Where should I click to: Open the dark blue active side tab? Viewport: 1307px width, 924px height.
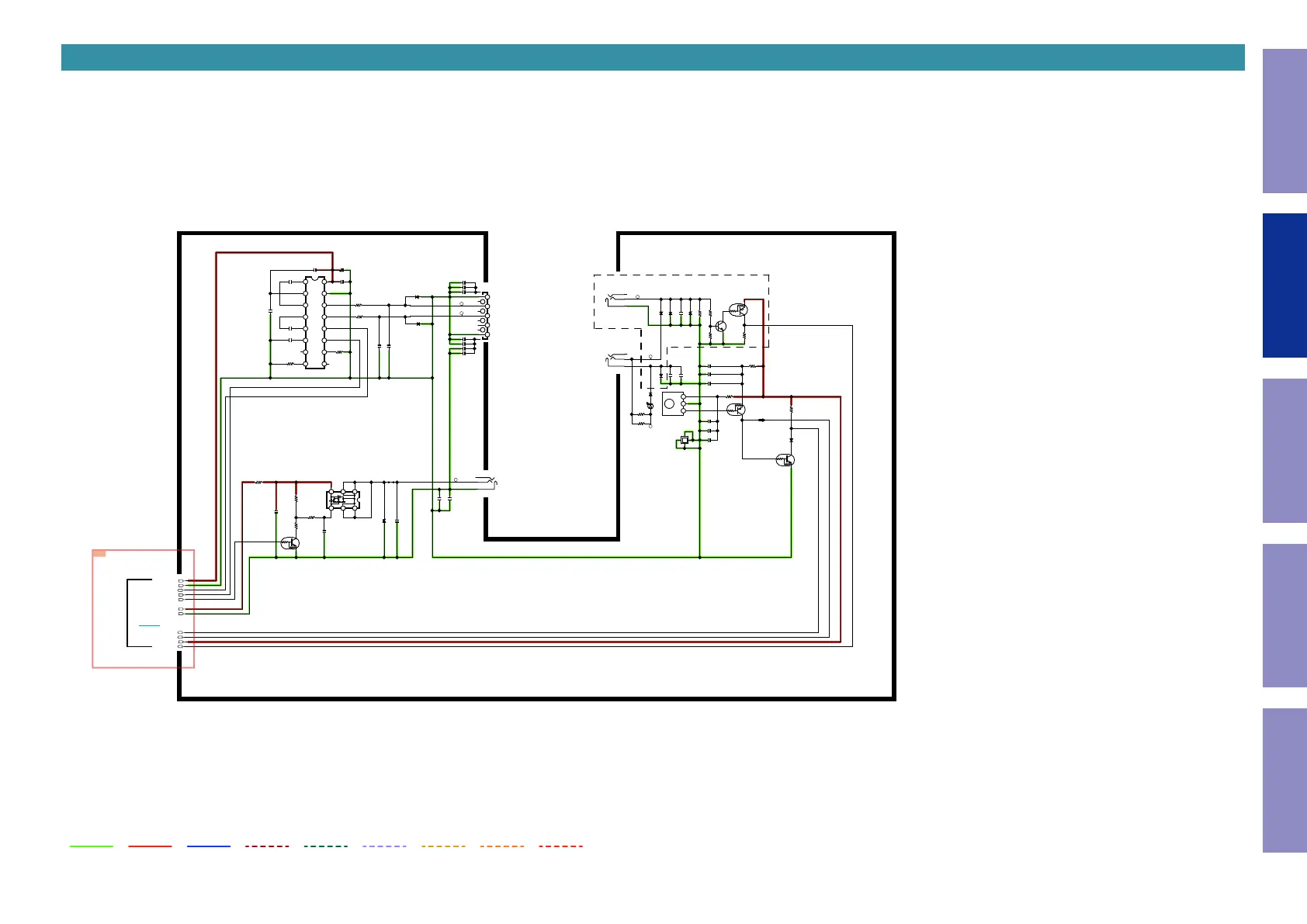pyautogui.click(x=1284, y=286)
